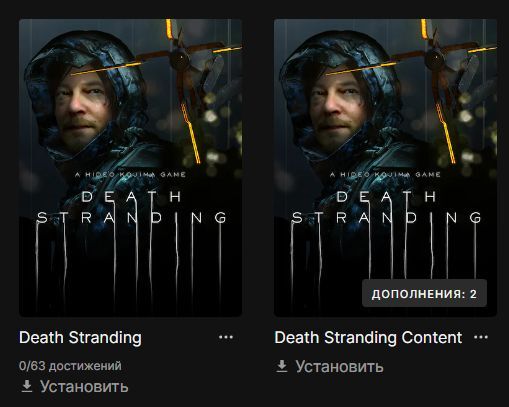The height and width of the screenshot is (407, 509).
Task: Click 'A Hideo Kojima Game' text on left cover
Action: click(x=130, y=174)
